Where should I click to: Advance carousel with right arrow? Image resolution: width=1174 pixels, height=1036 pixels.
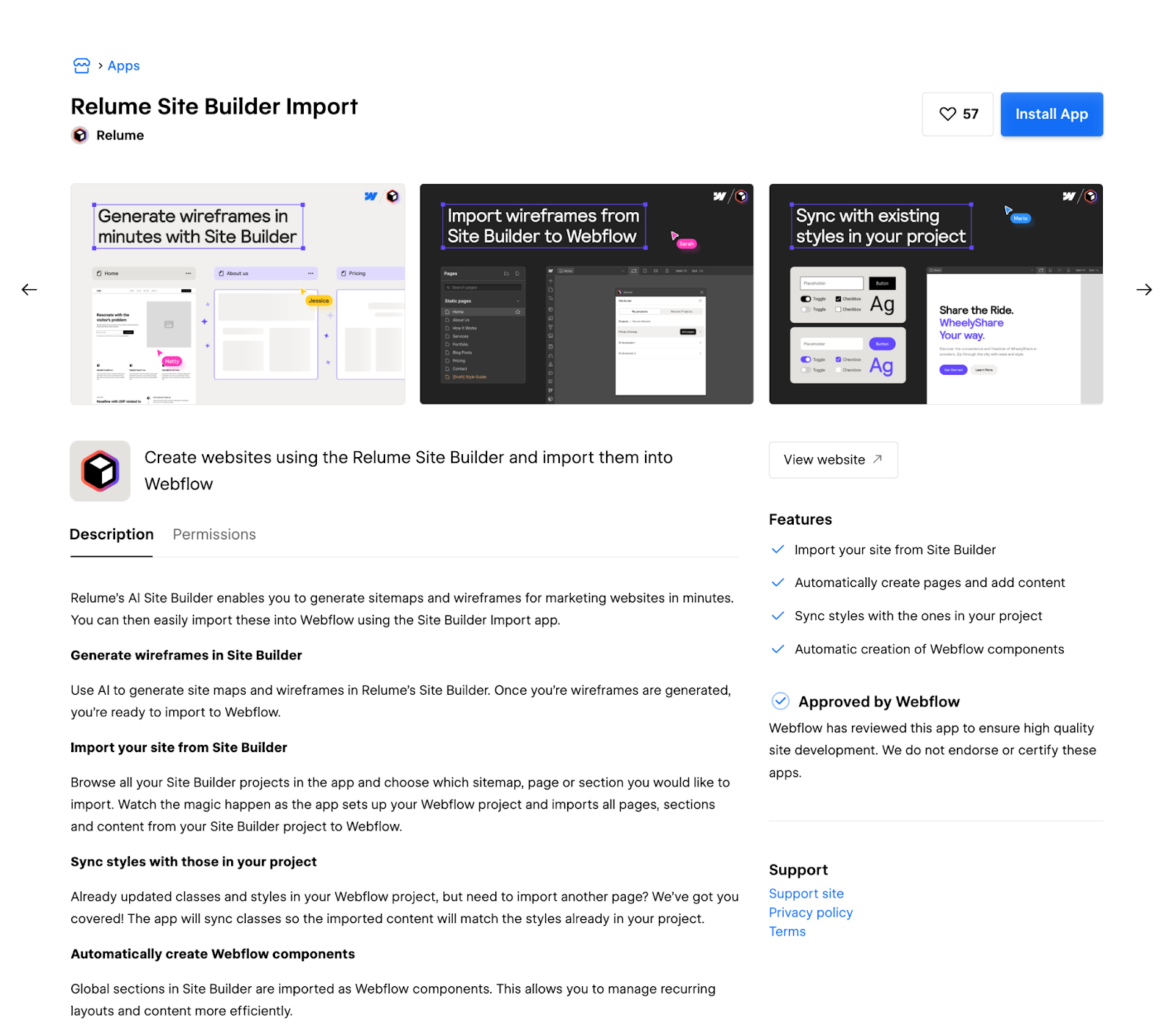click(1144, 290)
